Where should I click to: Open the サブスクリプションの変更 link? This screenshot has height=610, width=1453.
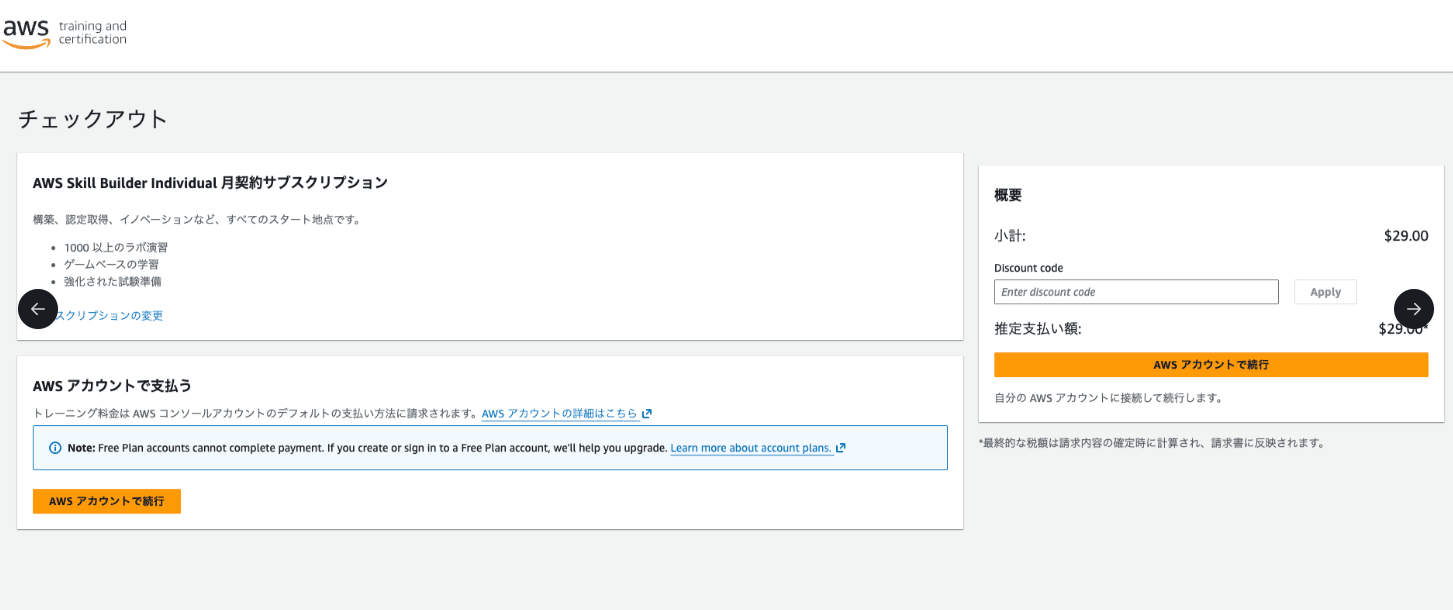coord(110,316)
